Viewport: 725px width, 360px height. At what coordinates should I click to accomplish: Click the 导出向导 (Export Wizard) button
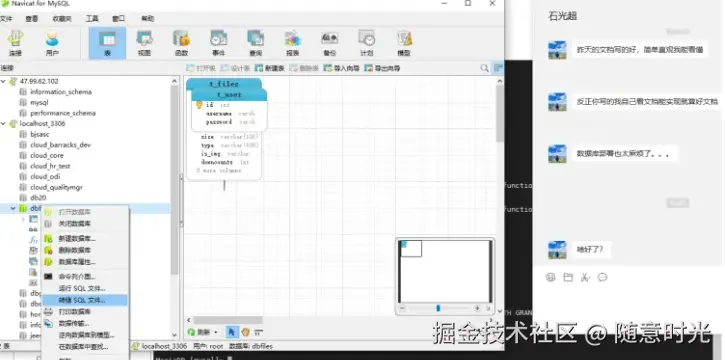(x=382, y=68)
